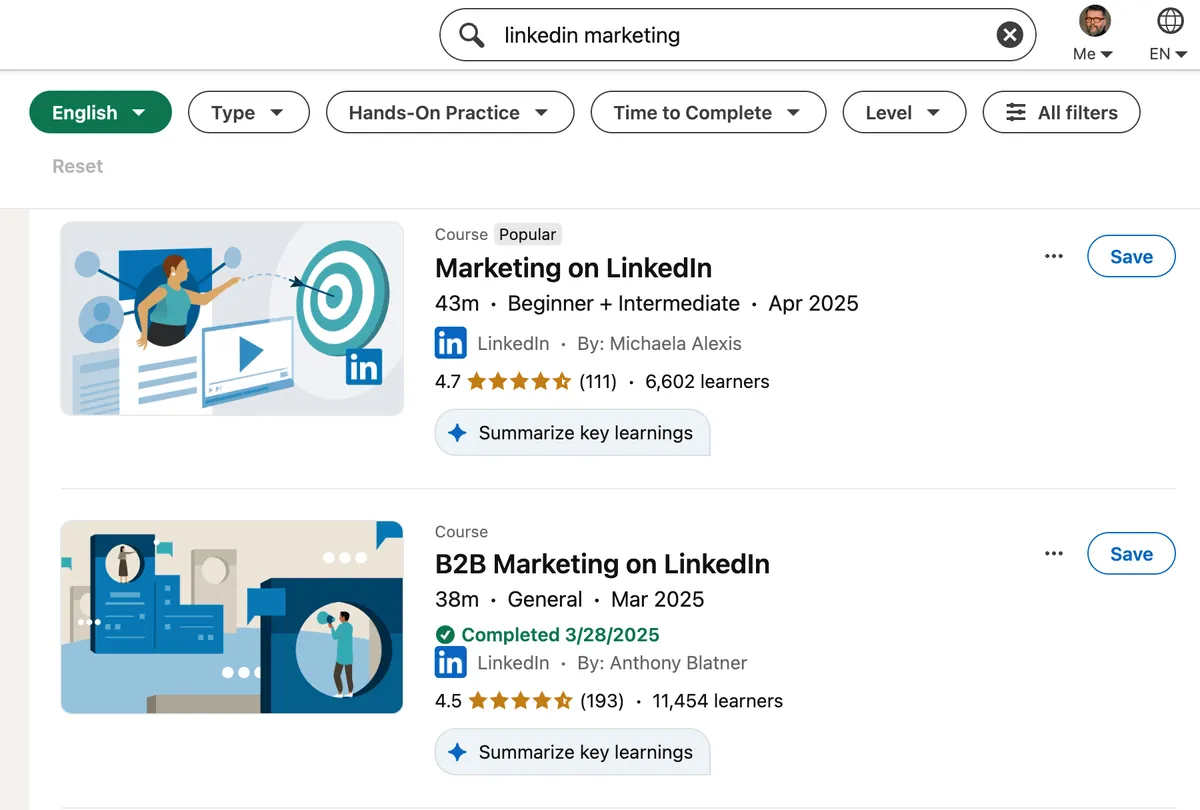Open All filters panel
The width and height of the screenshot is (1200, 810).
tap(1062, 113)
